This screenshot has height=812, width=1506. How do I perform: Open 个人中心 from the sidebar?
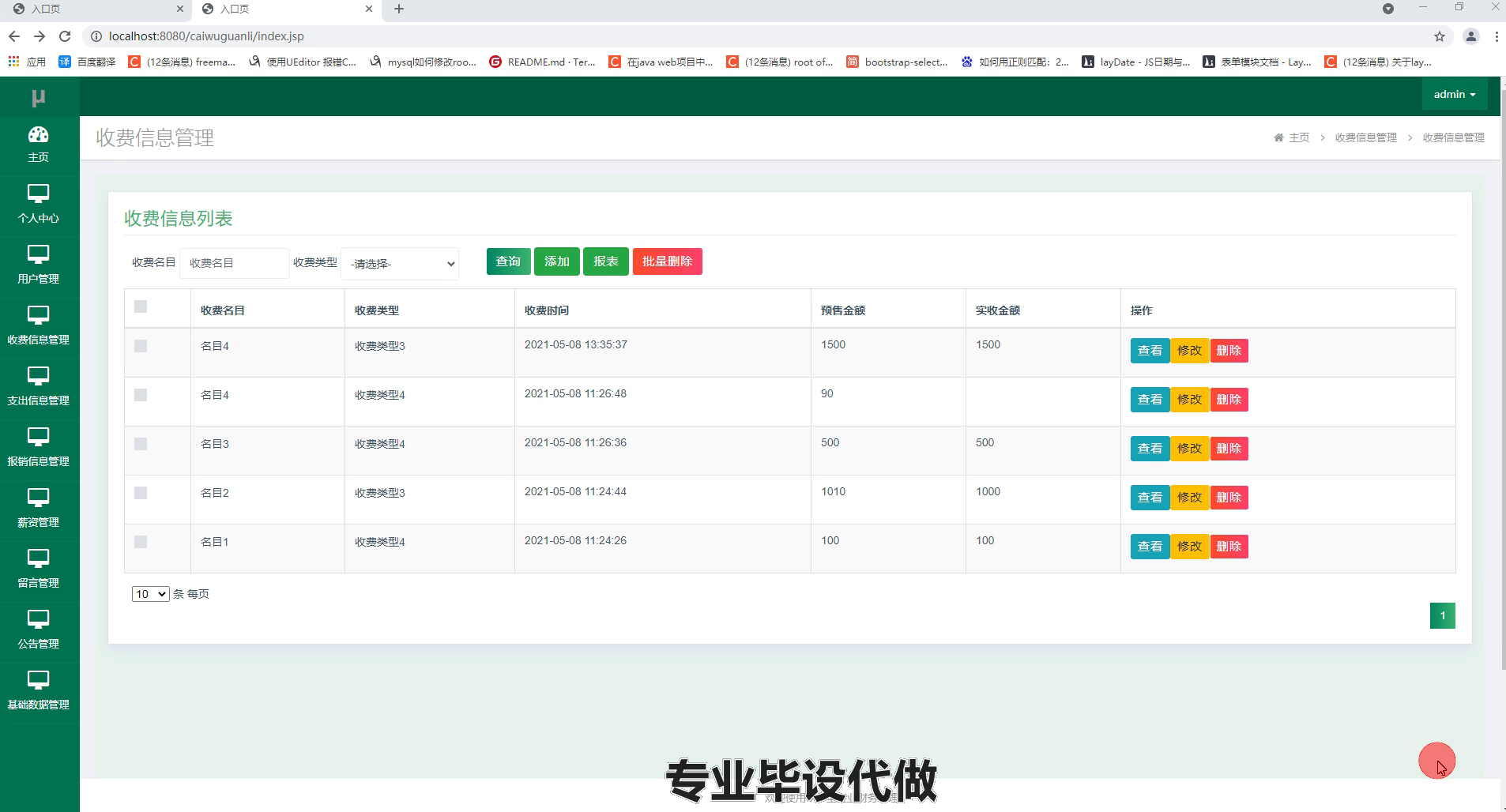39,204
